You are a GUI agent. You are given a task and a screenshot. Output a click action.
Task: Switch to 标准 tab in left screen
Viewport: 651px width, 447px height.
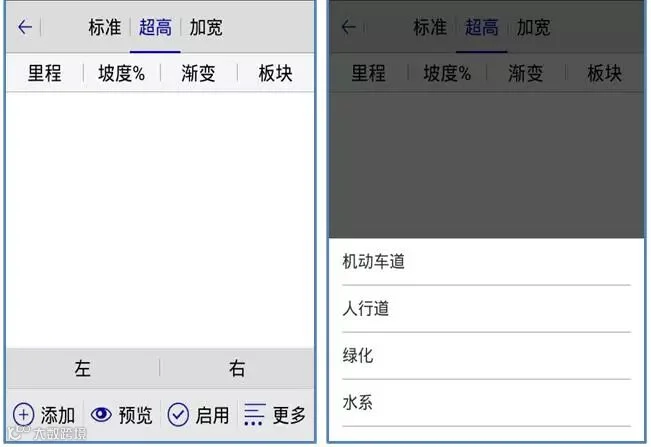[x=104, y=28]
